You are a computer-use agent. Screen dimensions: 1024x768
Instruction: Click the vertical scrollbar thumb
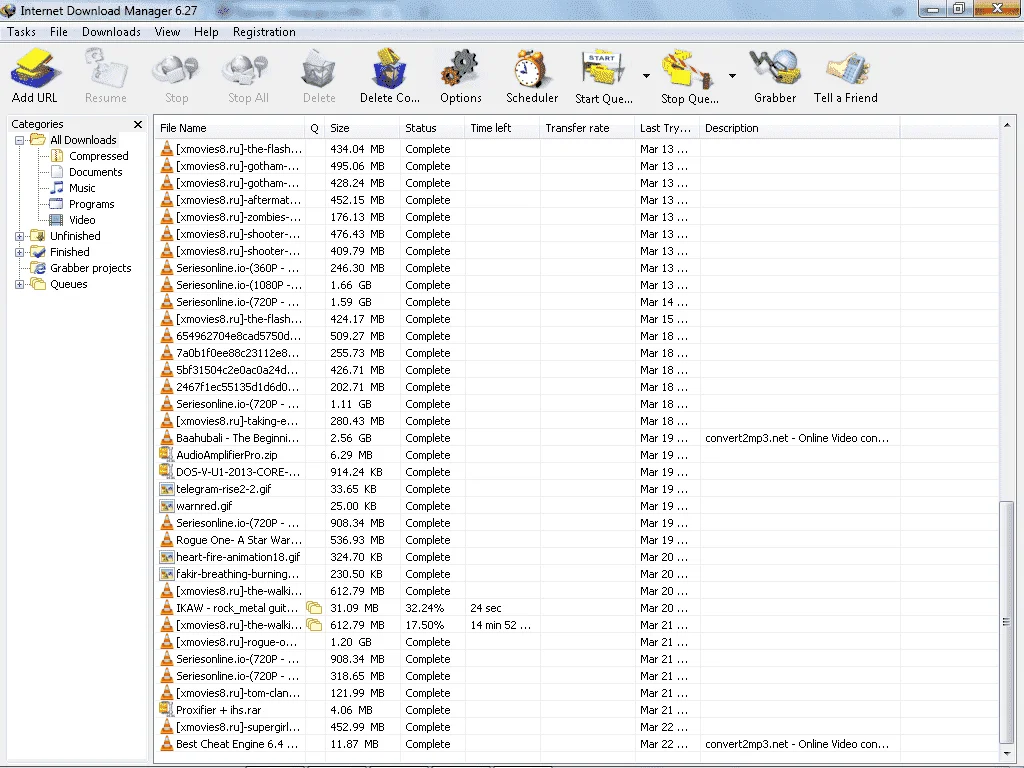tap(1006, 621)
